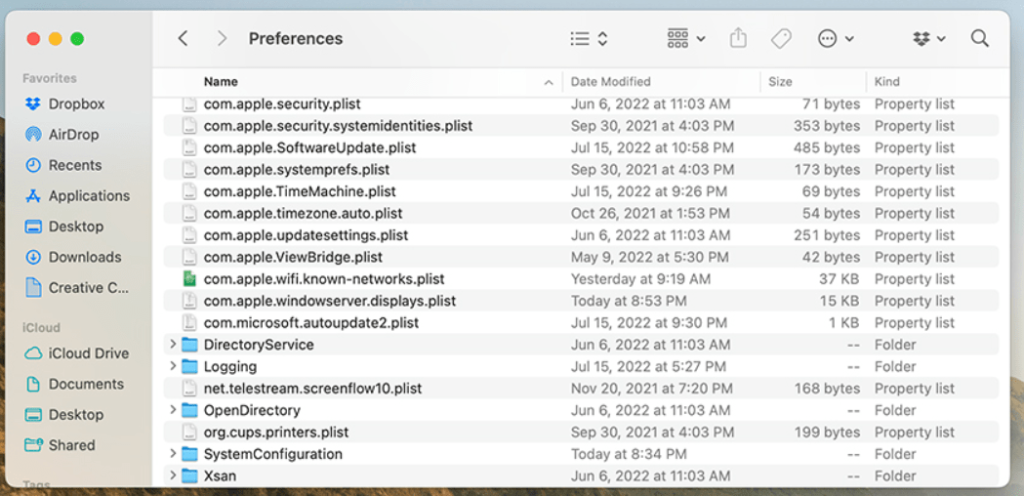Select com.apple.systemprefs.plist
The width and height of the screenshot is (1024, 496).
pyautogui.click(x=296, y=170)
